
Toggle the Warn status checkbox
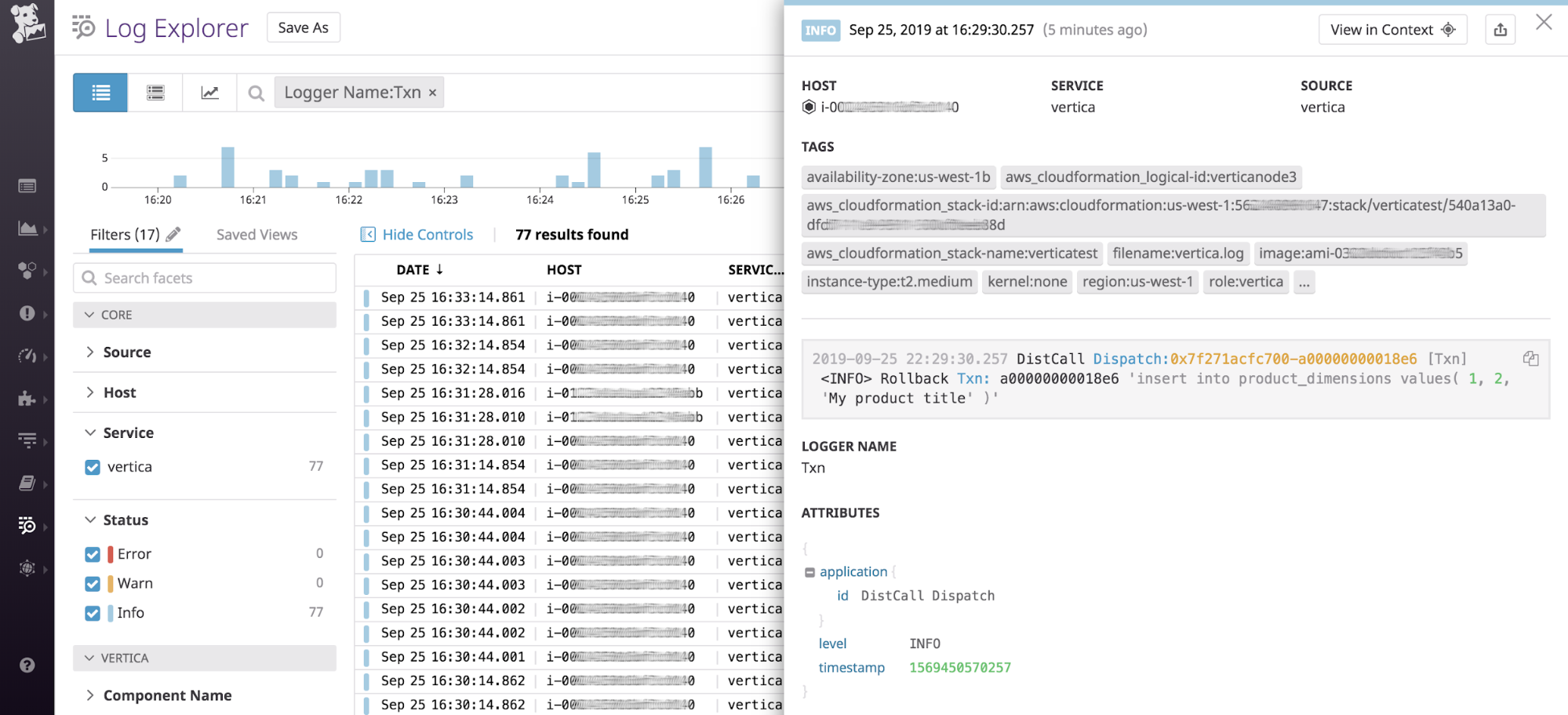93,583
